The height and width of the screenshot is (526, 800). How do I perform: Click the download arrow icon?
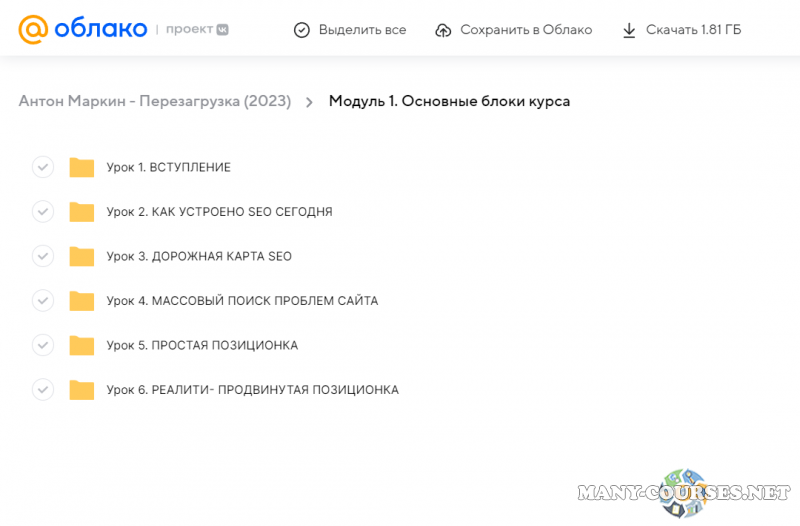click(x=629, y=30)
